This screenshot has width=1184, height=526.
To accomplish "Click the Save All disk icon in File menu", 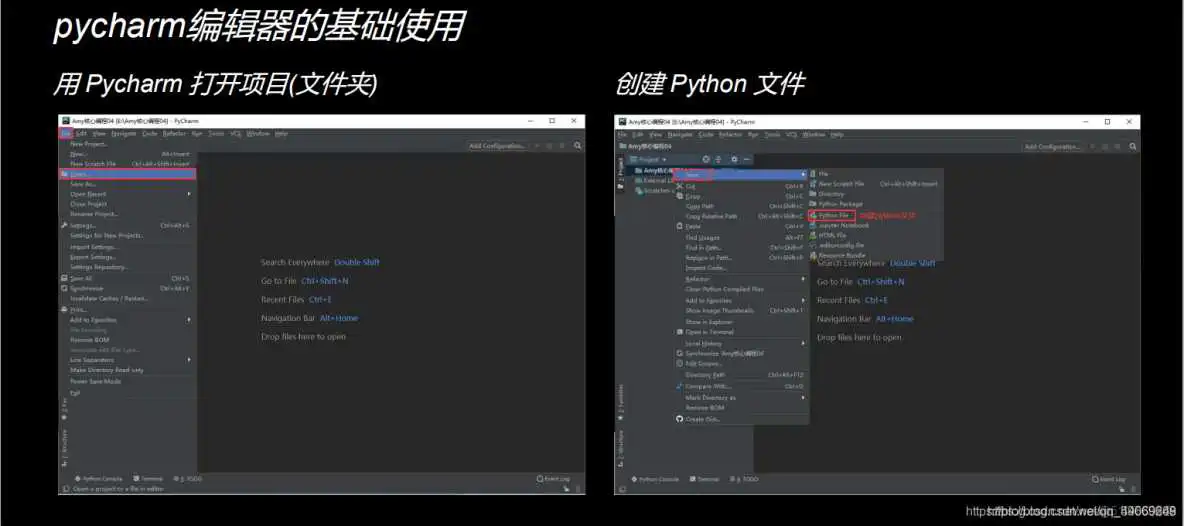I will (65, 278).
